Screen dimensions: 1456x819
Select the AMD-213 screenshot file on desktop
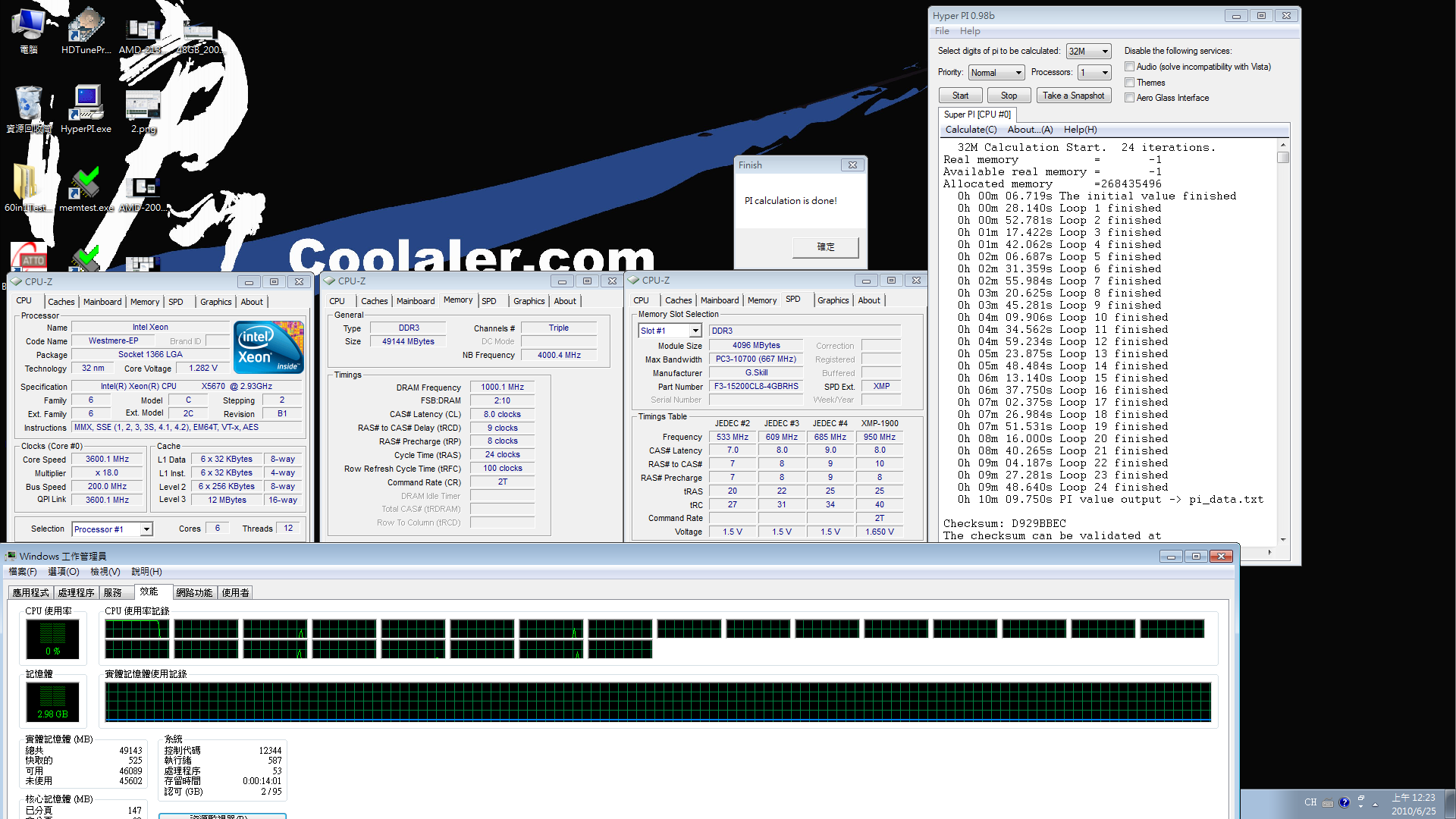point(141,34)
